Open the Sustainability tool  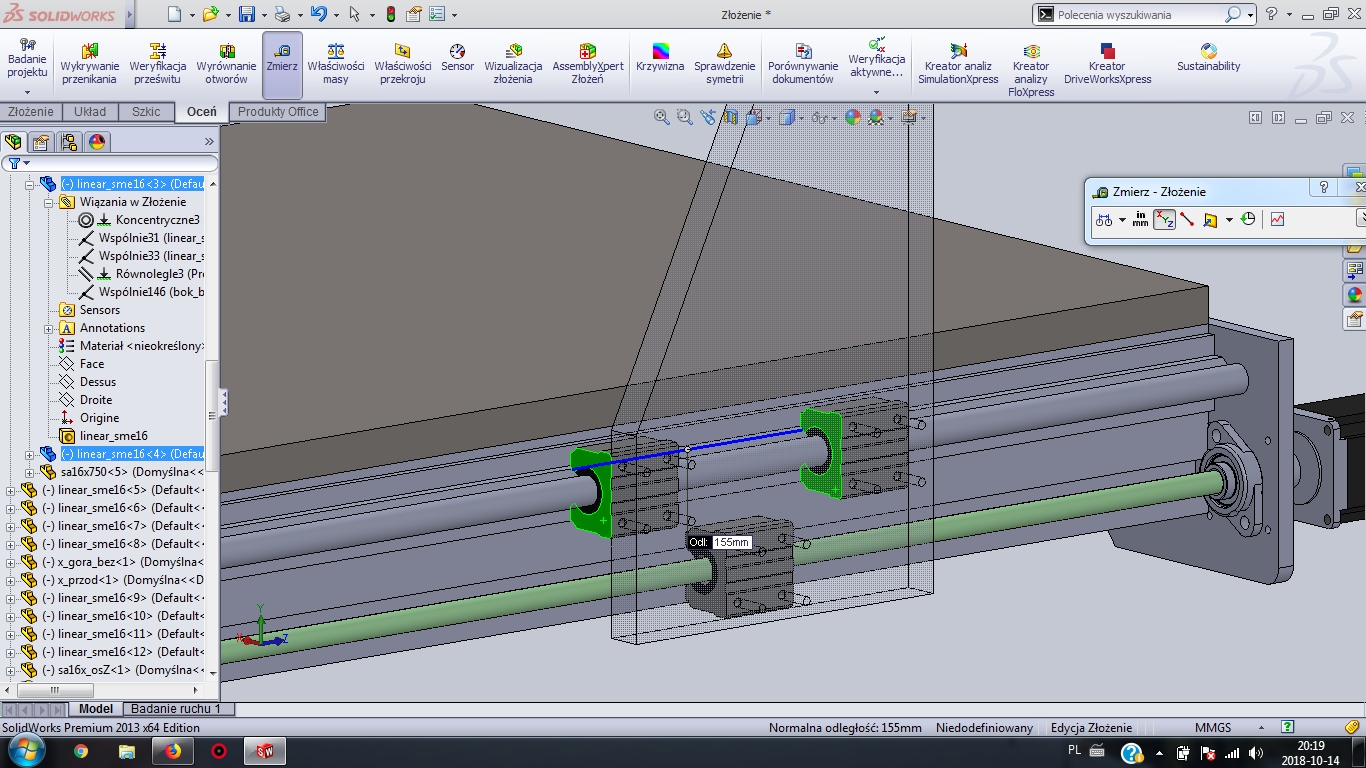click(1208, 58)
